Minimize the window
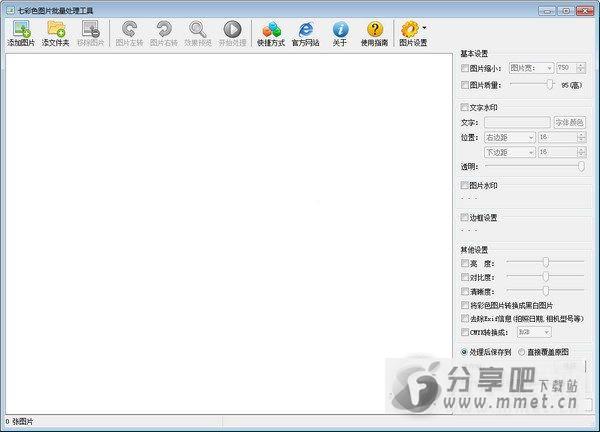The image size is (600, 432). [x=547, y=11]
